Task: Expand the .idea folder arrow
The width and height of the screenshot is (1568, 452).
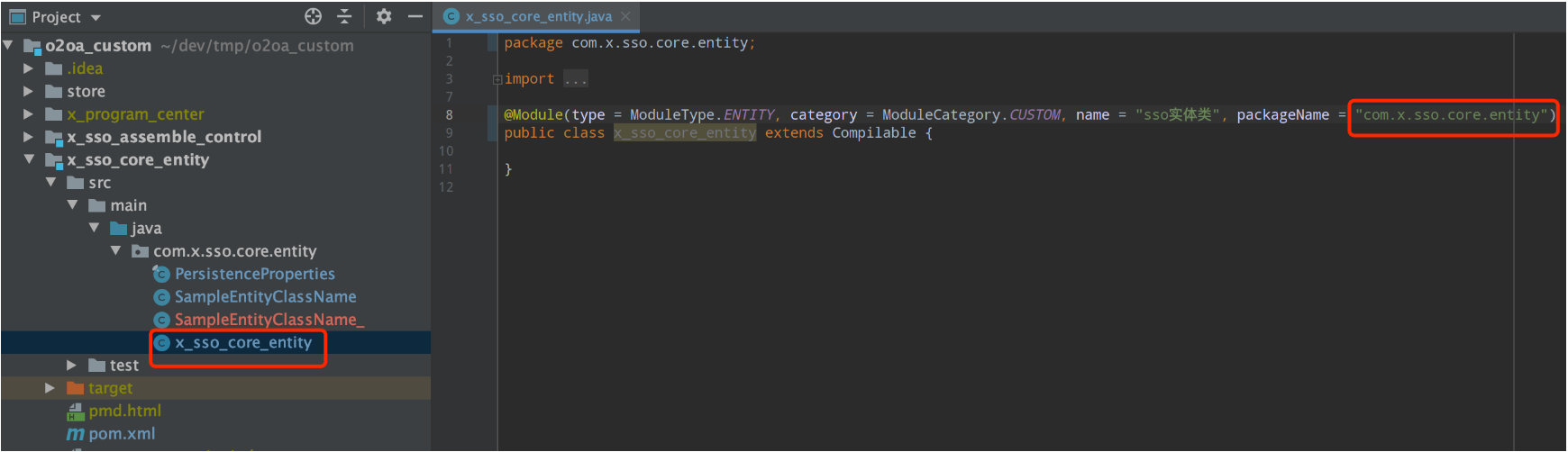Action: tap(29, 68)
